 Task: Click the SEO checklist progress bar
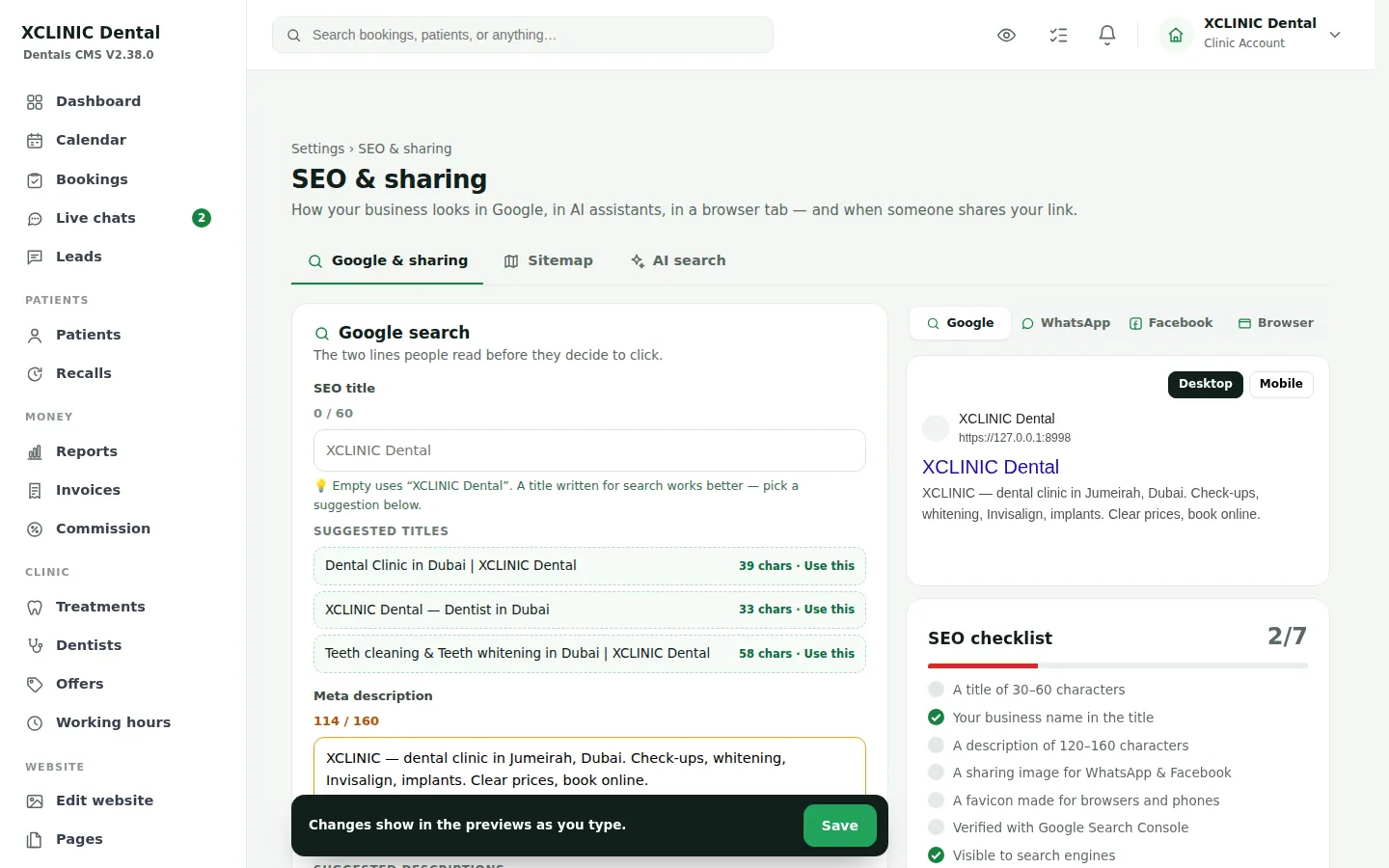(x=1118, y=665)
